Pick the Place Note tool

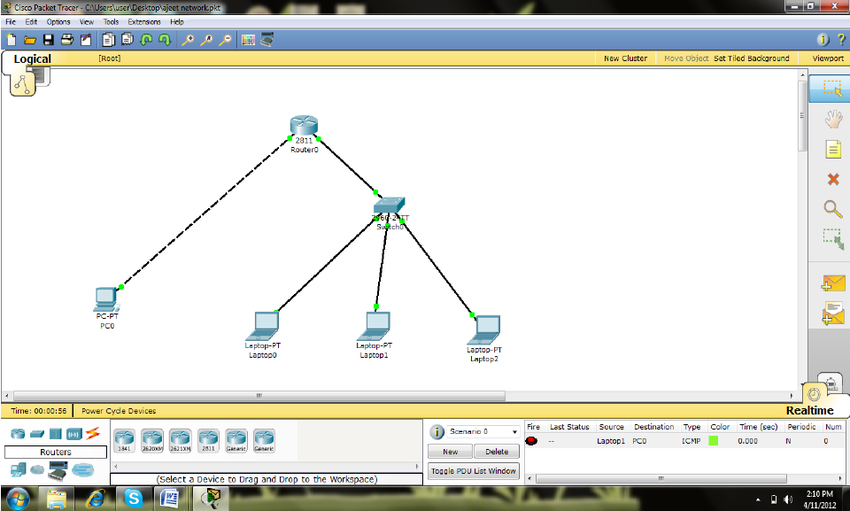(833, 149)
